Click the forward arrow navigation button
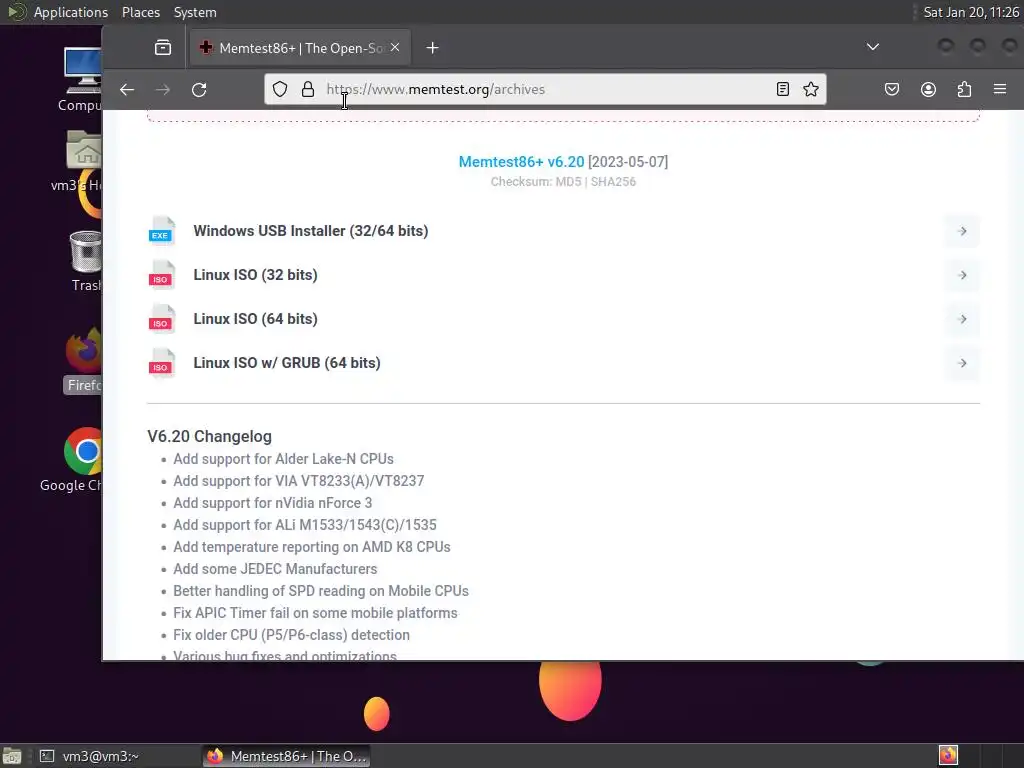The width and height of the screenshot is (1024, 768). click(x=163, y=89)
